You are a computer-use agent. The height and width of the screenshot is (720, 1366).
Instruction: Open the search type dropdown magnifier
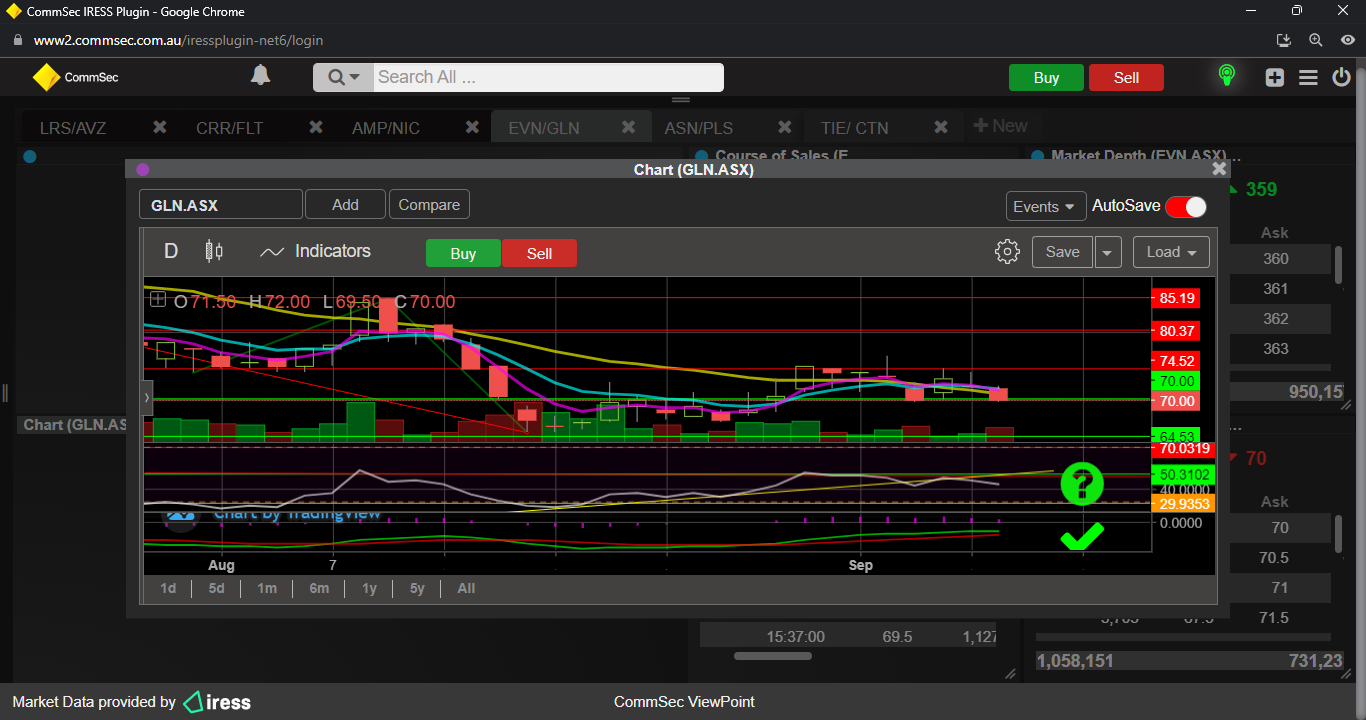coord(343,77)
